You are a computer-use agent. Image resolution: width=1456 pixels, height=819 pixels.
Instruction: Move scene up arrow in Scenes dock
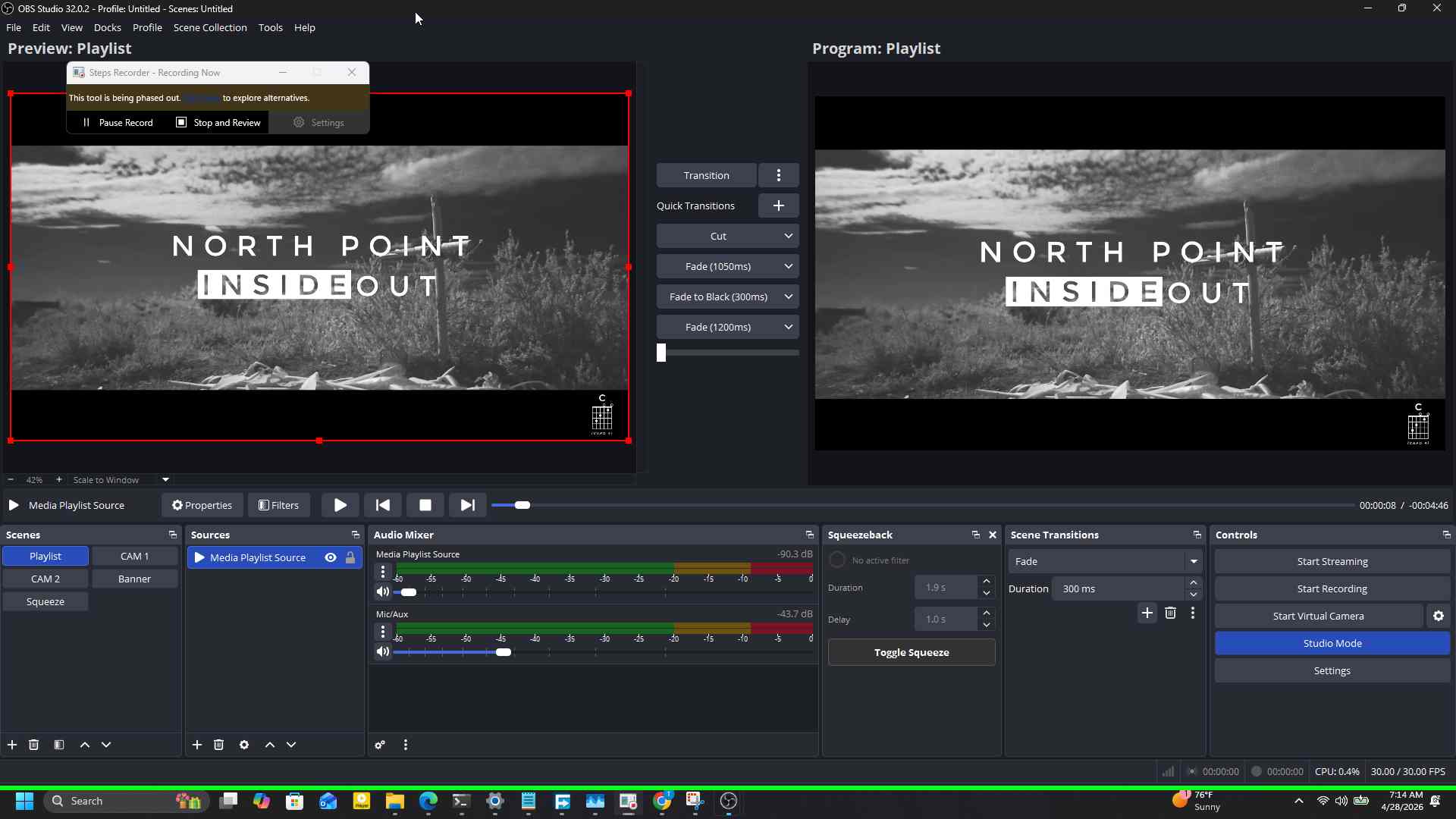(x=85, y=745)
